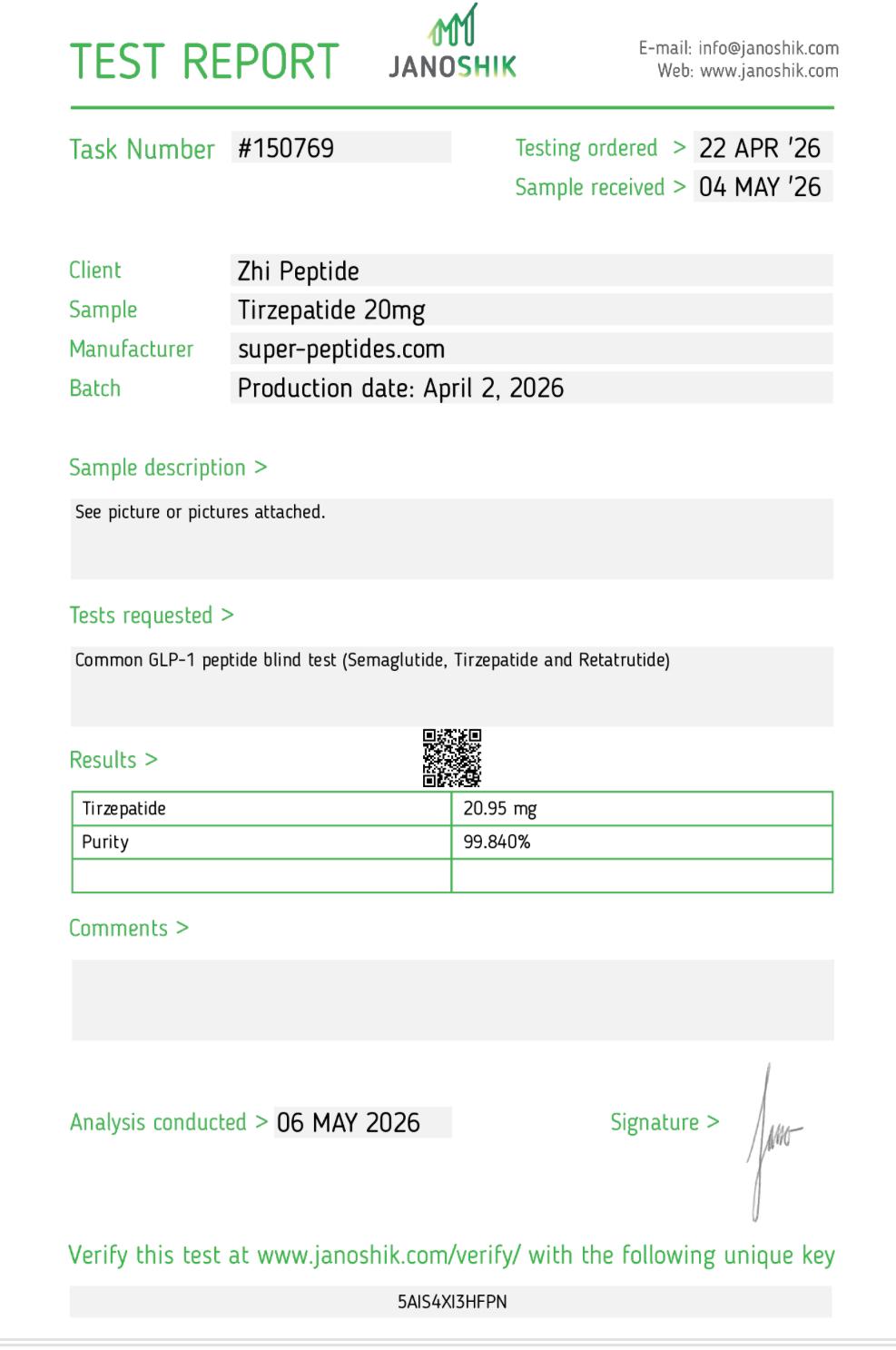Click the Tests requested text box
The height and width of the screenshot is (1350, 896).
452,686
